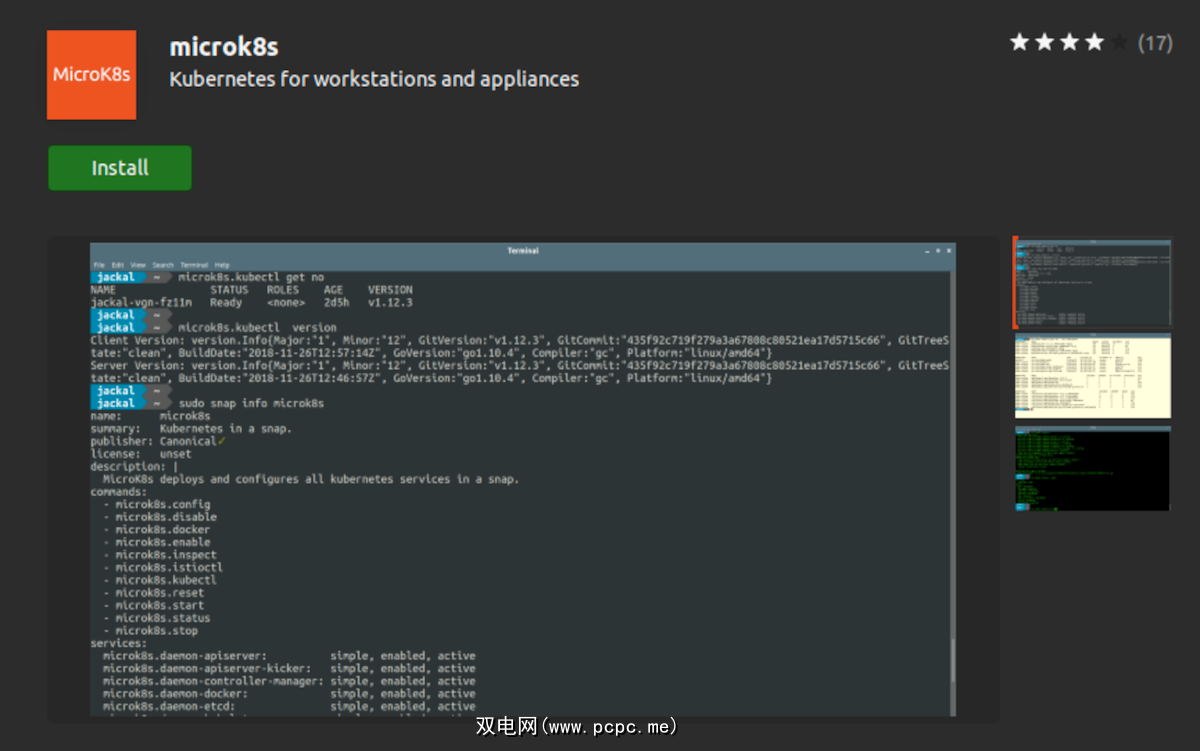Select the yellow-background second screenshot thumbnail

[1092, 376]
